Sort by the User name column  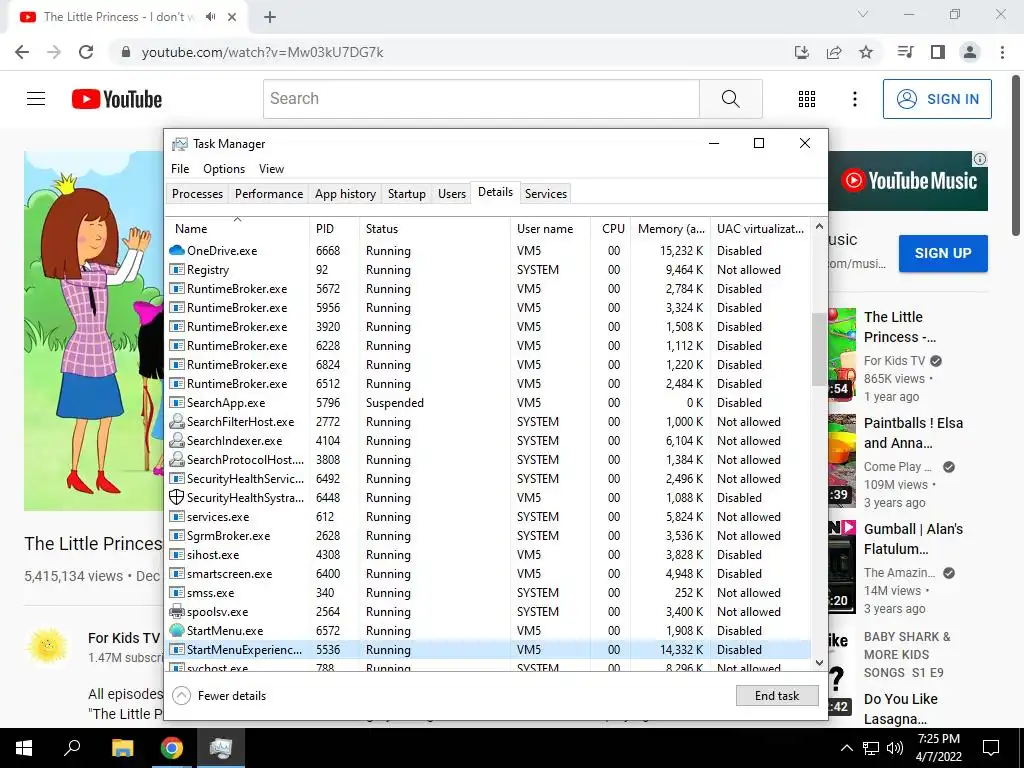[551, 229]
